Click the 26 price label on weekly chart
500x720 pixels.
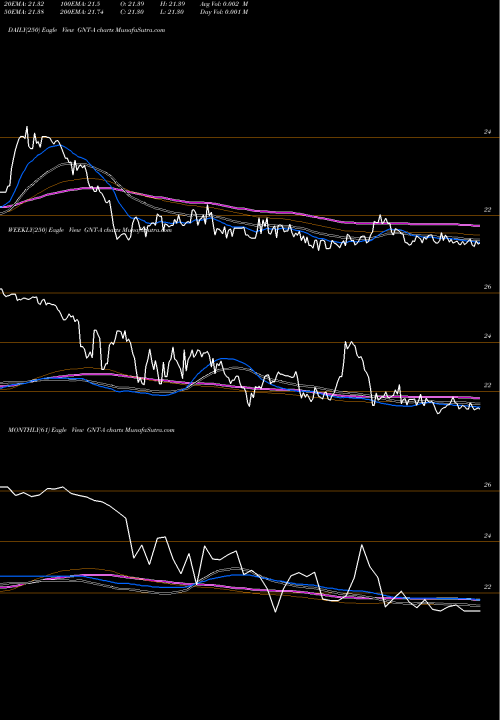point(487,287)
